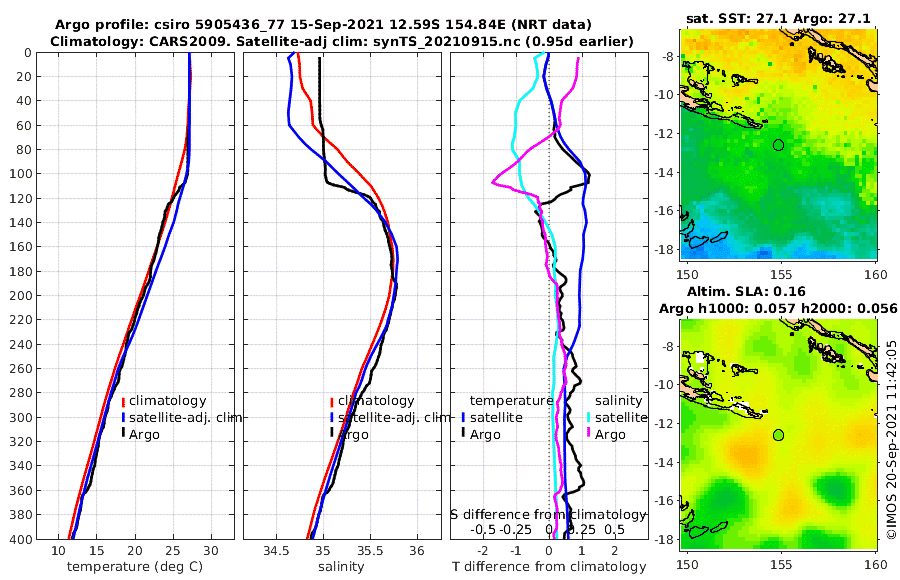900x580 pixels.
Task: Click depth axis tick label 300
Action: (x=19, y=417)
